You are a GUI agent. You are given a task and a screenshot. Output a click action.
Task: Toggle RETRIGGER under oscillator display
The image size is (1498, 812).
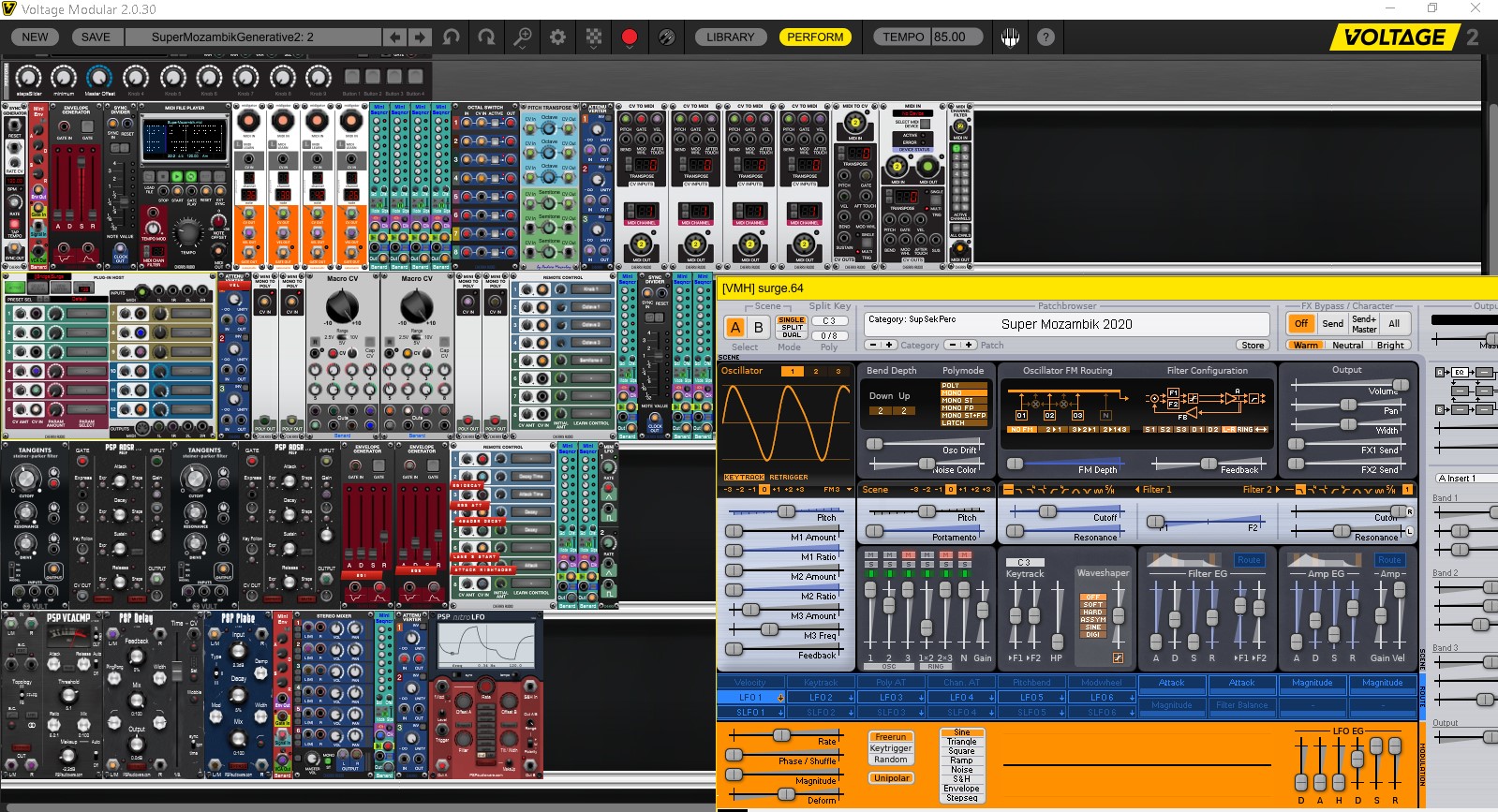pyautogui.click(x=789, y=477)
